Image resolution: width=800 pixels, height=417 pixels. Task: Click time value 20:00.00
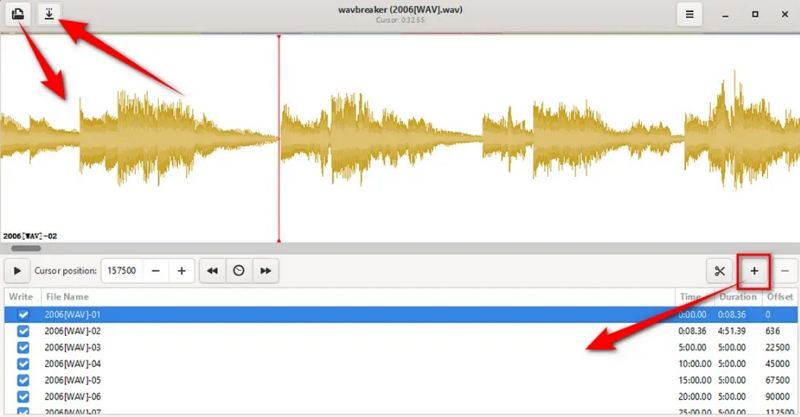click(695, 396)
